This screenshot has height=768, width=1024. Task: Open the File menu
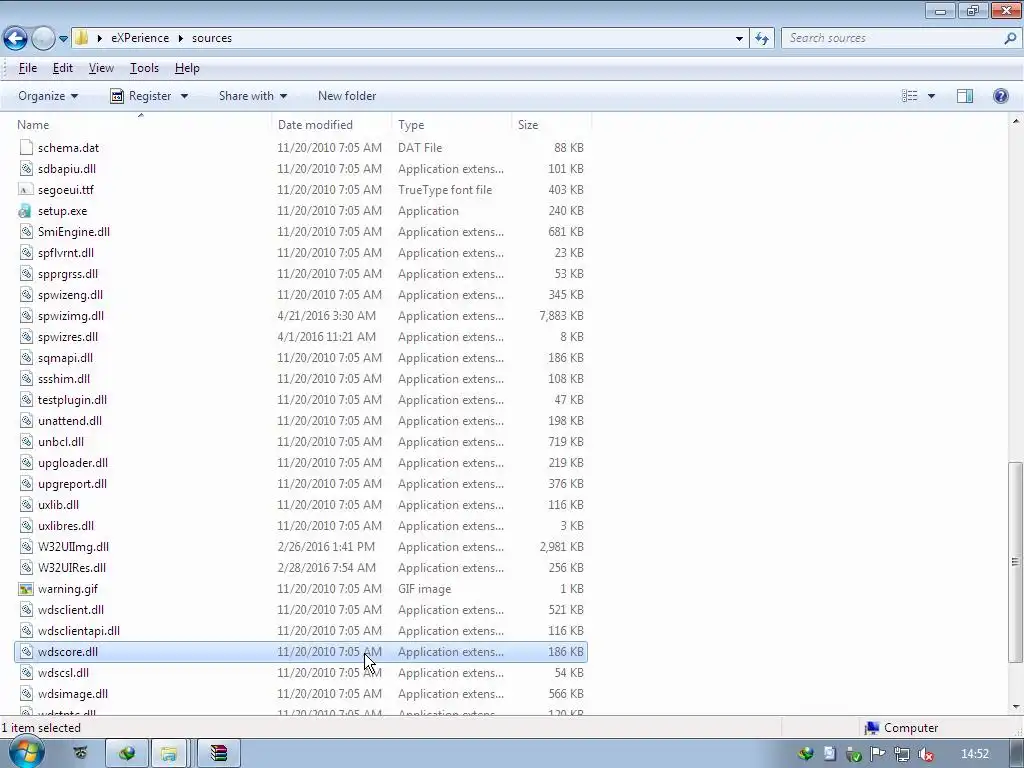coord(27,68)
